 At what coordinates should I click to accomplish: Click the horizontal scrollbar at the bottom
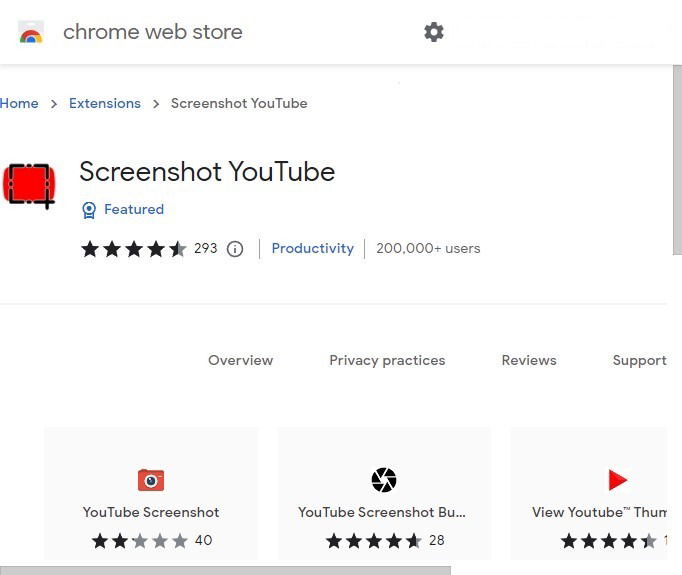225,571
